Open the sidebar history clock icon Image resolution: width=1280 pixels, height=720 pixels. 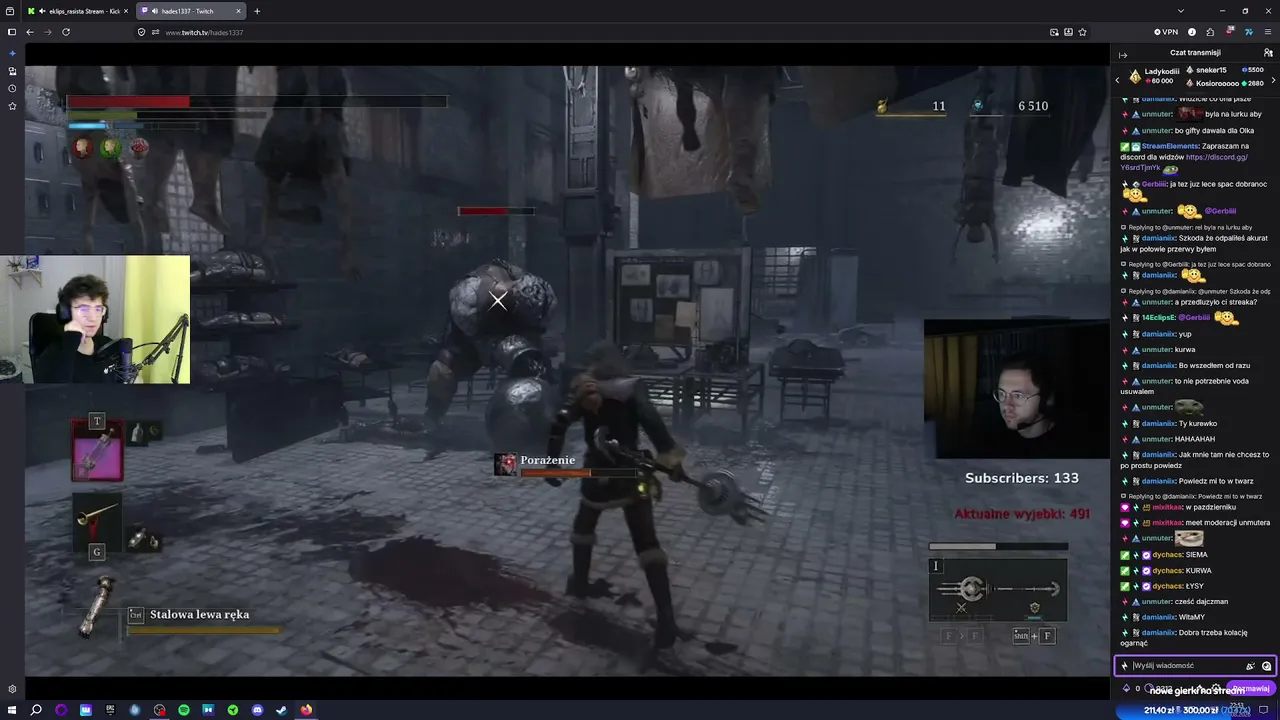click(x=12, y=88)
